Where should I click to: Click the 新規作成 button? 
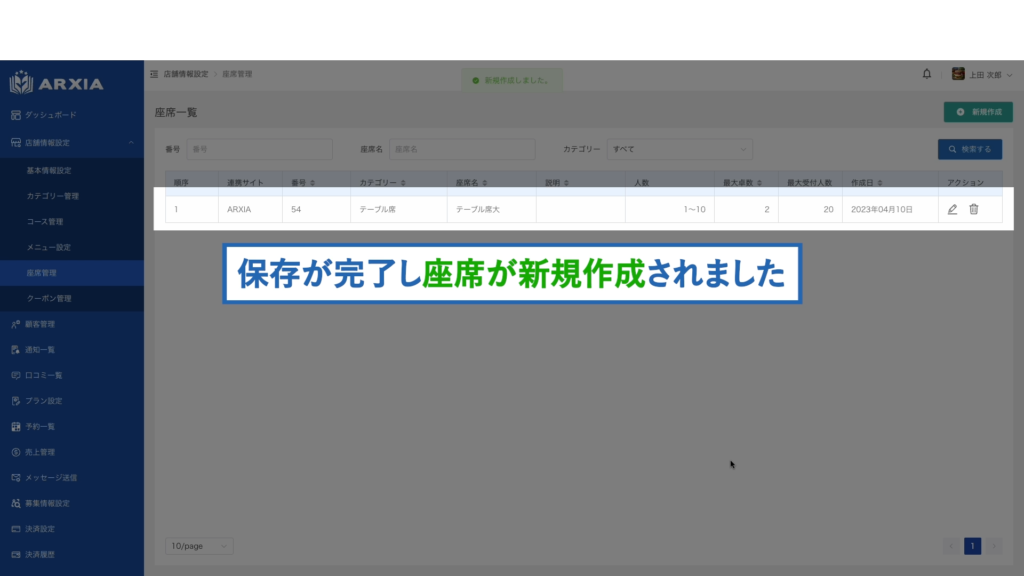[978, 113]
